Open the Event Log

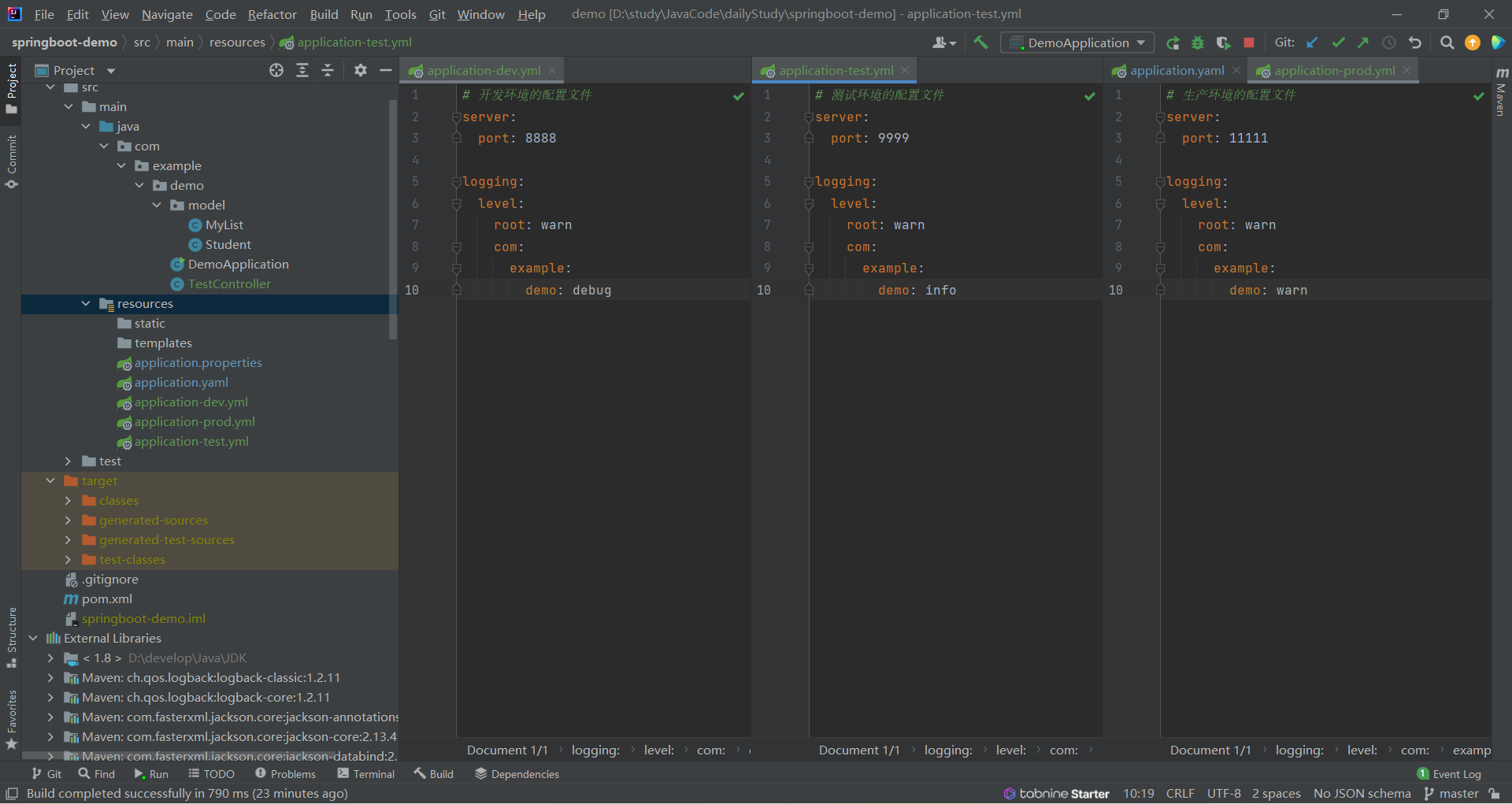pos(1449,774)
